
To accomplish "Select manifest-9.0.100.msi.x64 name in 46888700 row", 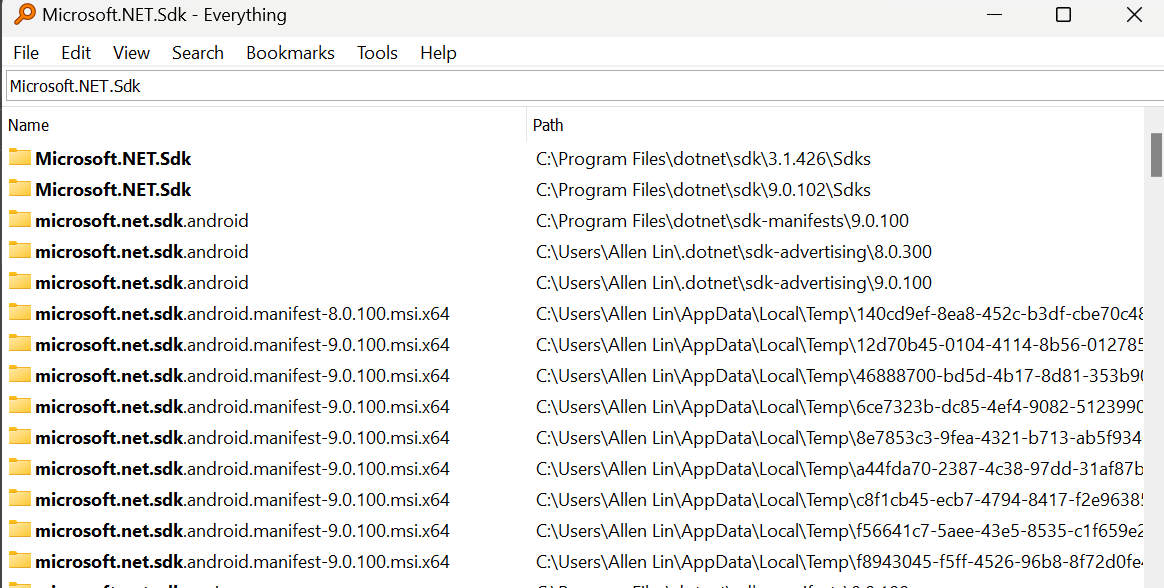I will coord(242,376).
